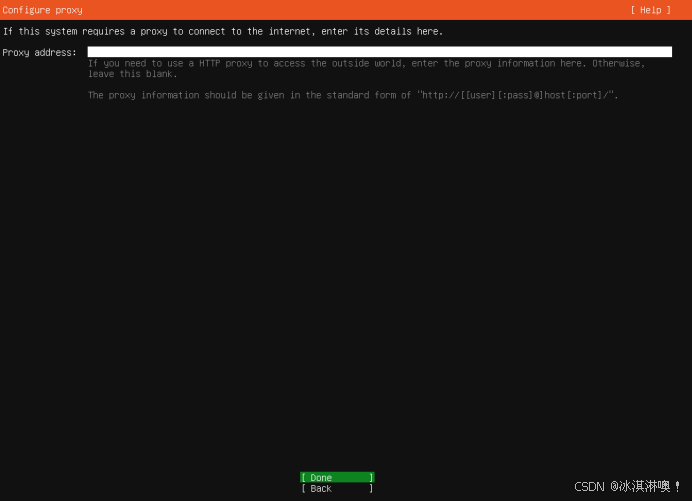Click the 'leave this blank.' hint text

click(132, 74)
